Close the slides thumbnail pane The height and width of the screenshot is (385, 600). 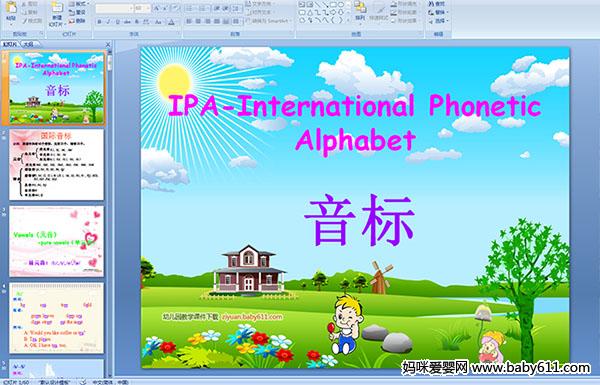108,44
